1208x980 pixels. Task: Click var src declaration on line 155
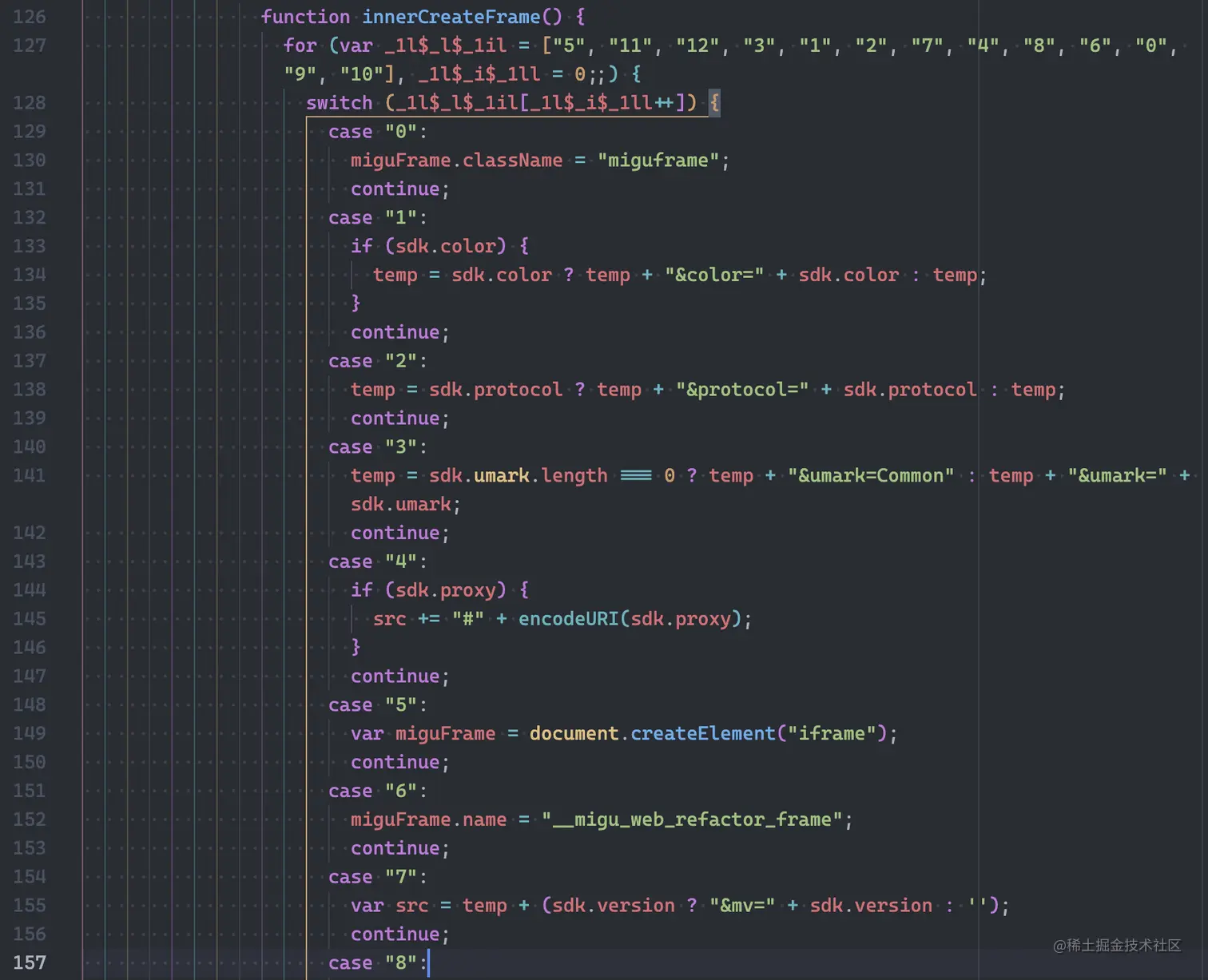pyautogui.click(x=389, y=906)
